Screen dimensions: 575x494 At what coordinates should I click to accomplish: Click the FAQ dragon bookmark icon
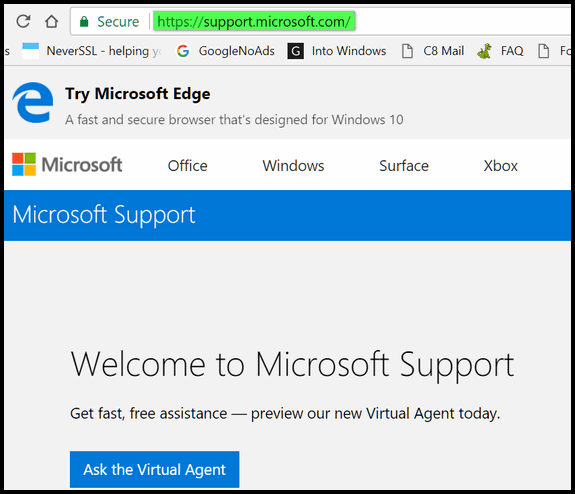[484, 51]
